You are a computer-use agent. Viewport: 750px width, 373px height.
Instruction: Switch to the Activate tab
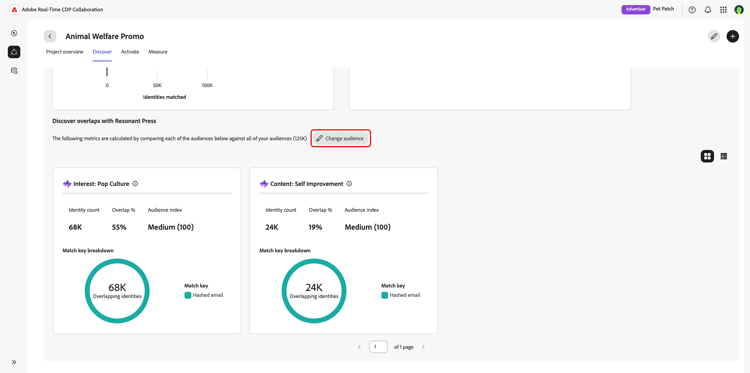pos(130,52)
